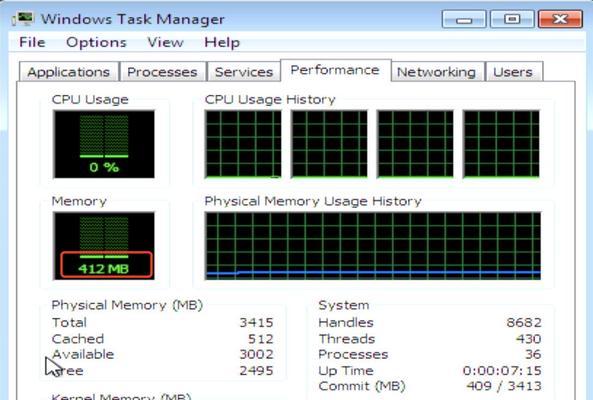
Task: Switch to the Services tab
Action: pyautogui.click(x=244, y=72)
